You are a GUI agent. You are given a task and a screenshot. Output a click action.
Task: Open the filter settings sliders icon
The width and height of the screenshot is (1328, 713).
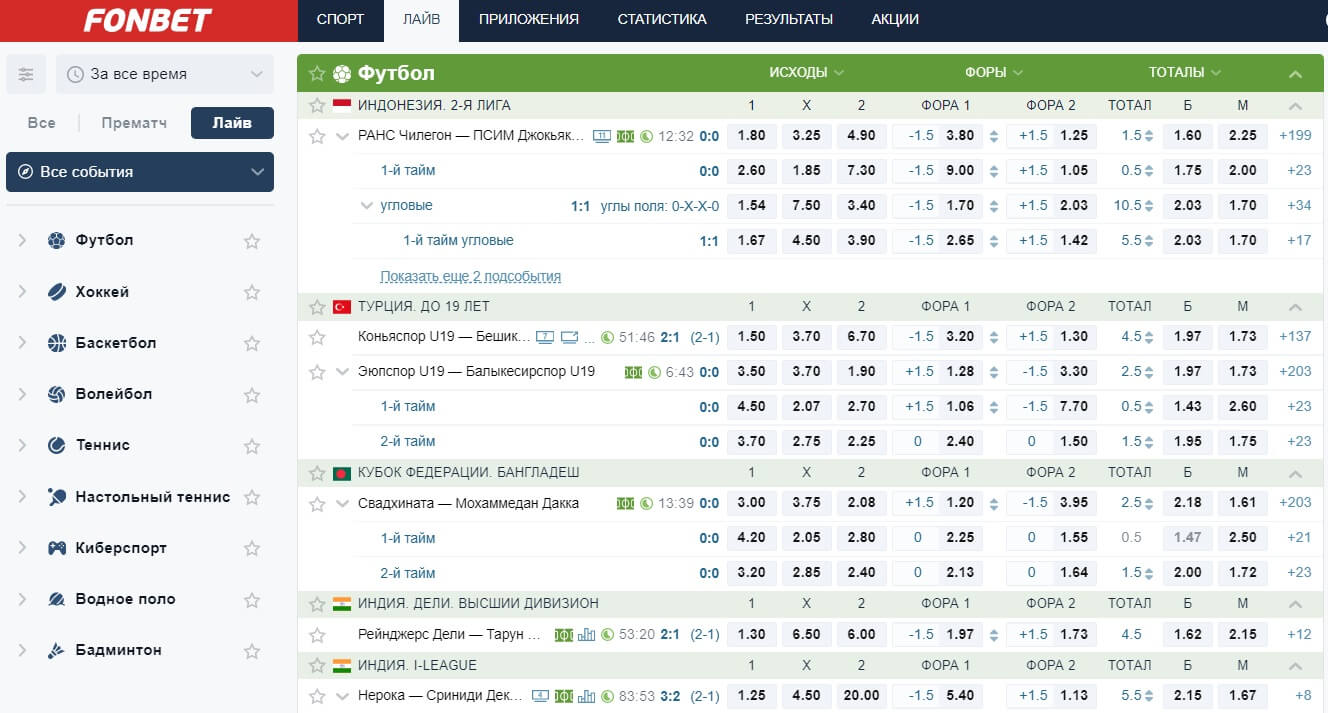pos(26,74)
